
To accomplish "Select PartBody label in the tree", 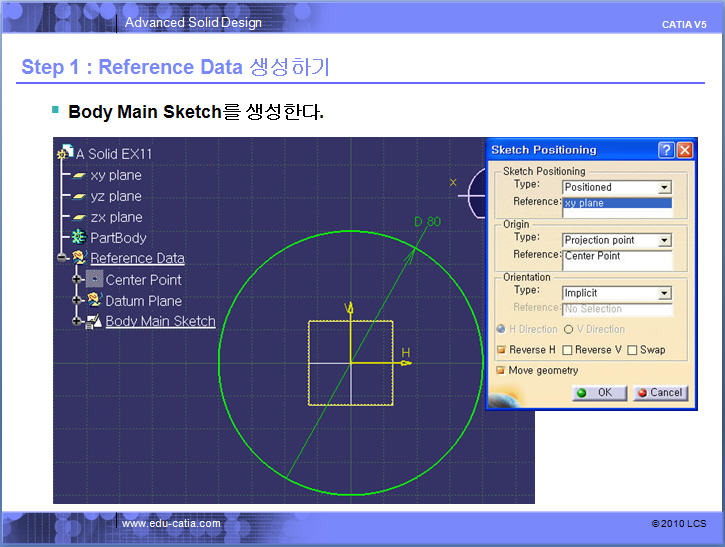I will pyautogui.click(x=118, y=238).
